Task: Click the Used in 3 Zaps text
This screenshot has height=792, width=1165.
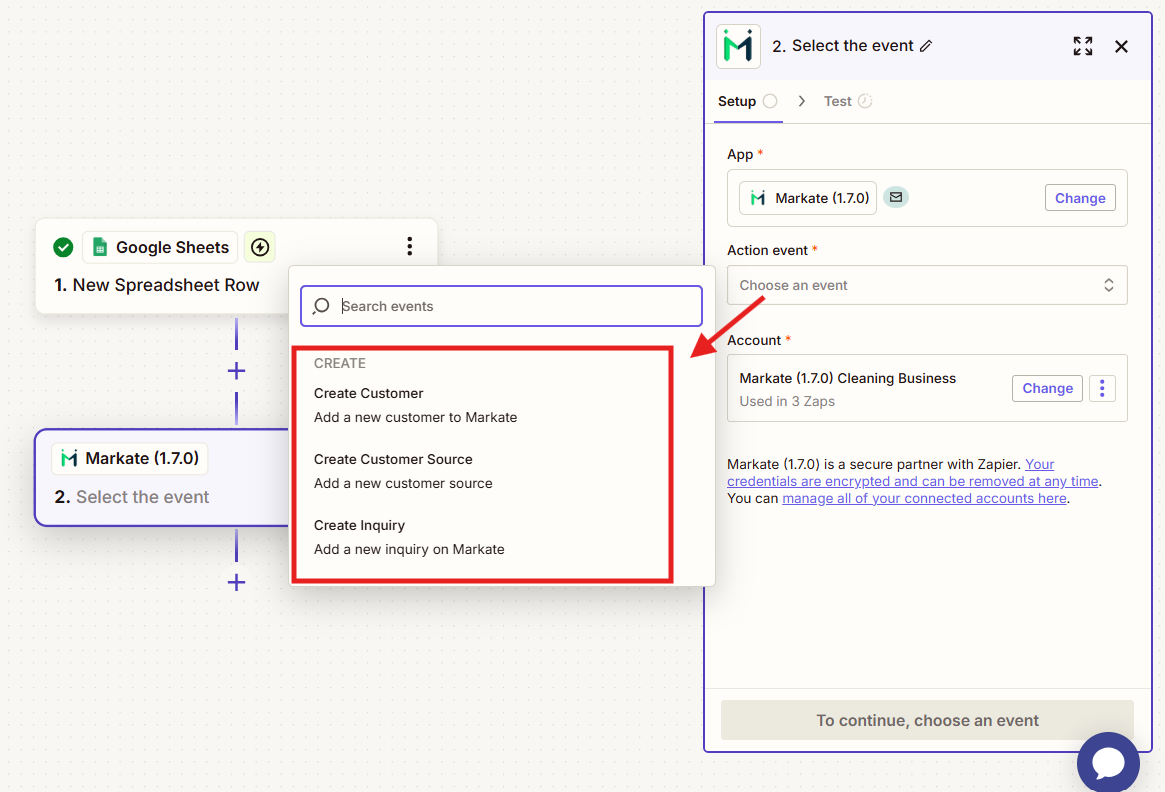Action: 787,401
